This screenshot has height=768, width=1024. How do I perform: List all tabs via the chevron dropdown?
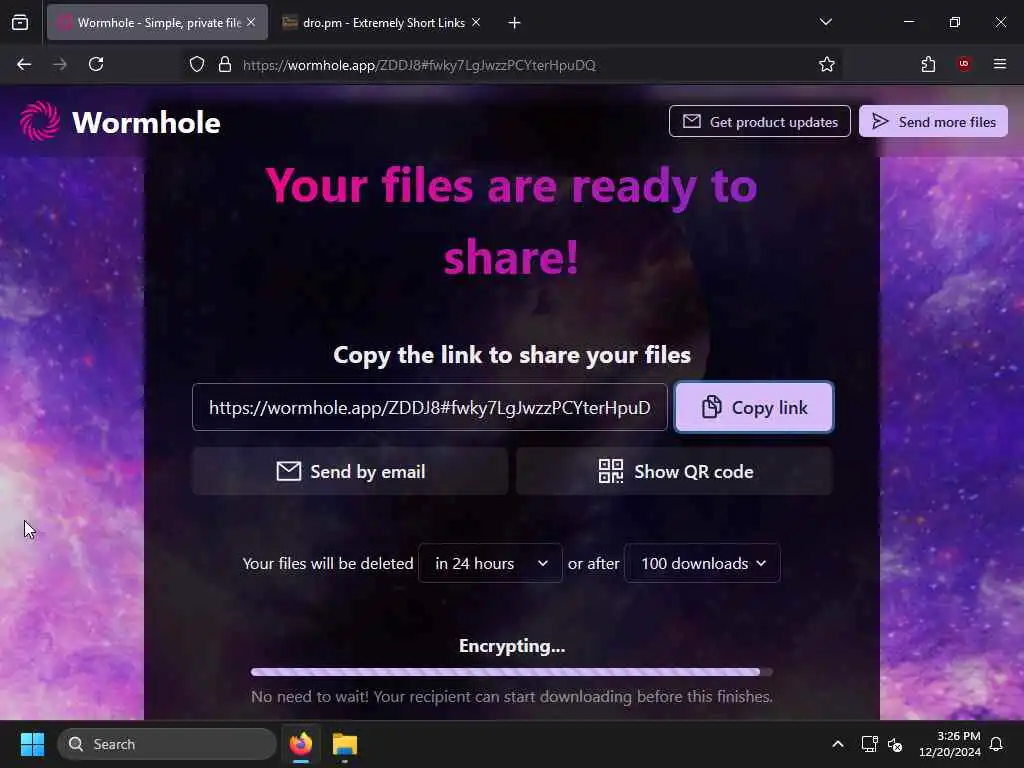[x=825, y=22]
